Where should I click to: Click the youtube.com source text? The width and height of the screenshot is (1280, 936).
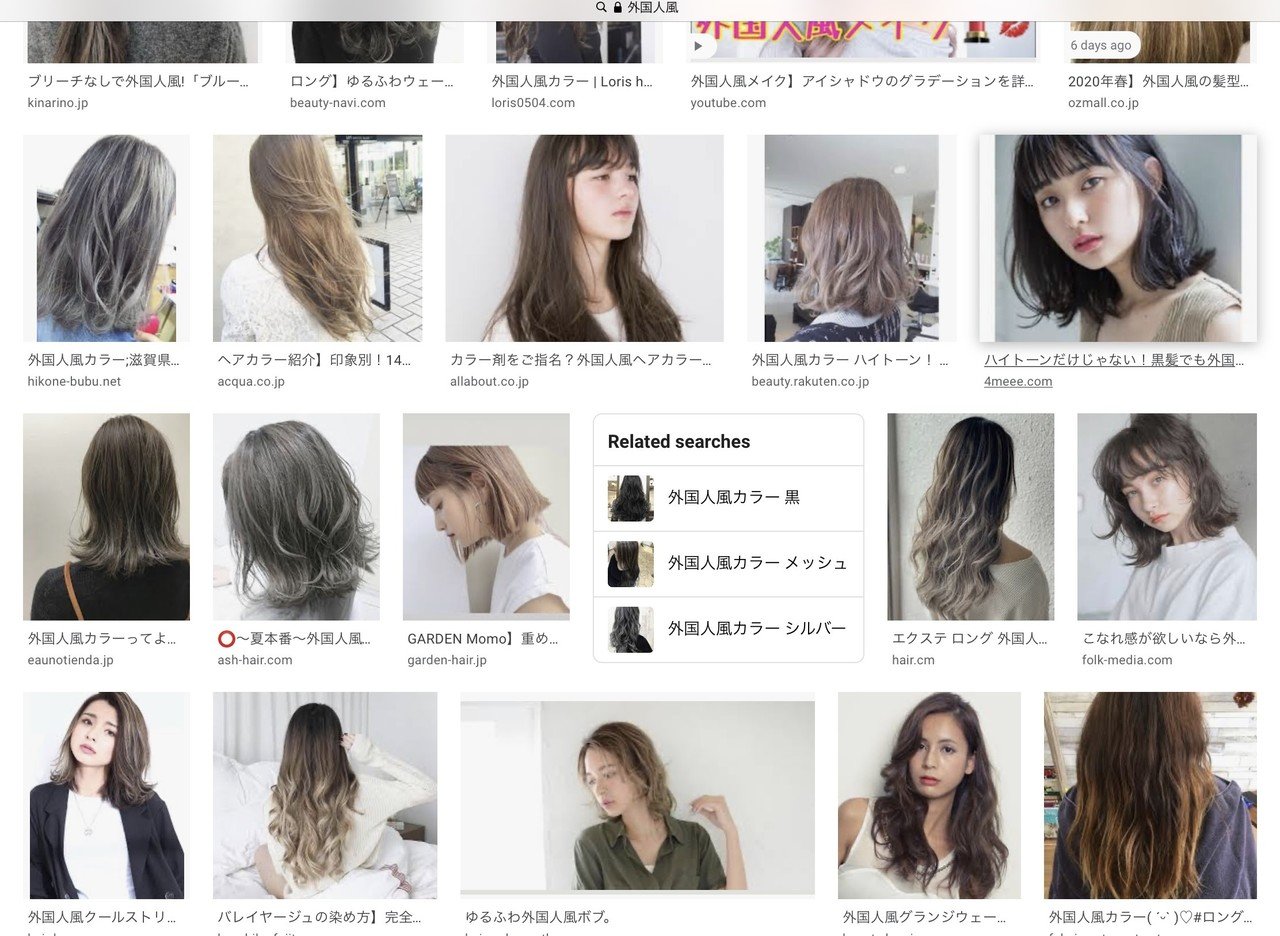(x=728, y=103)
